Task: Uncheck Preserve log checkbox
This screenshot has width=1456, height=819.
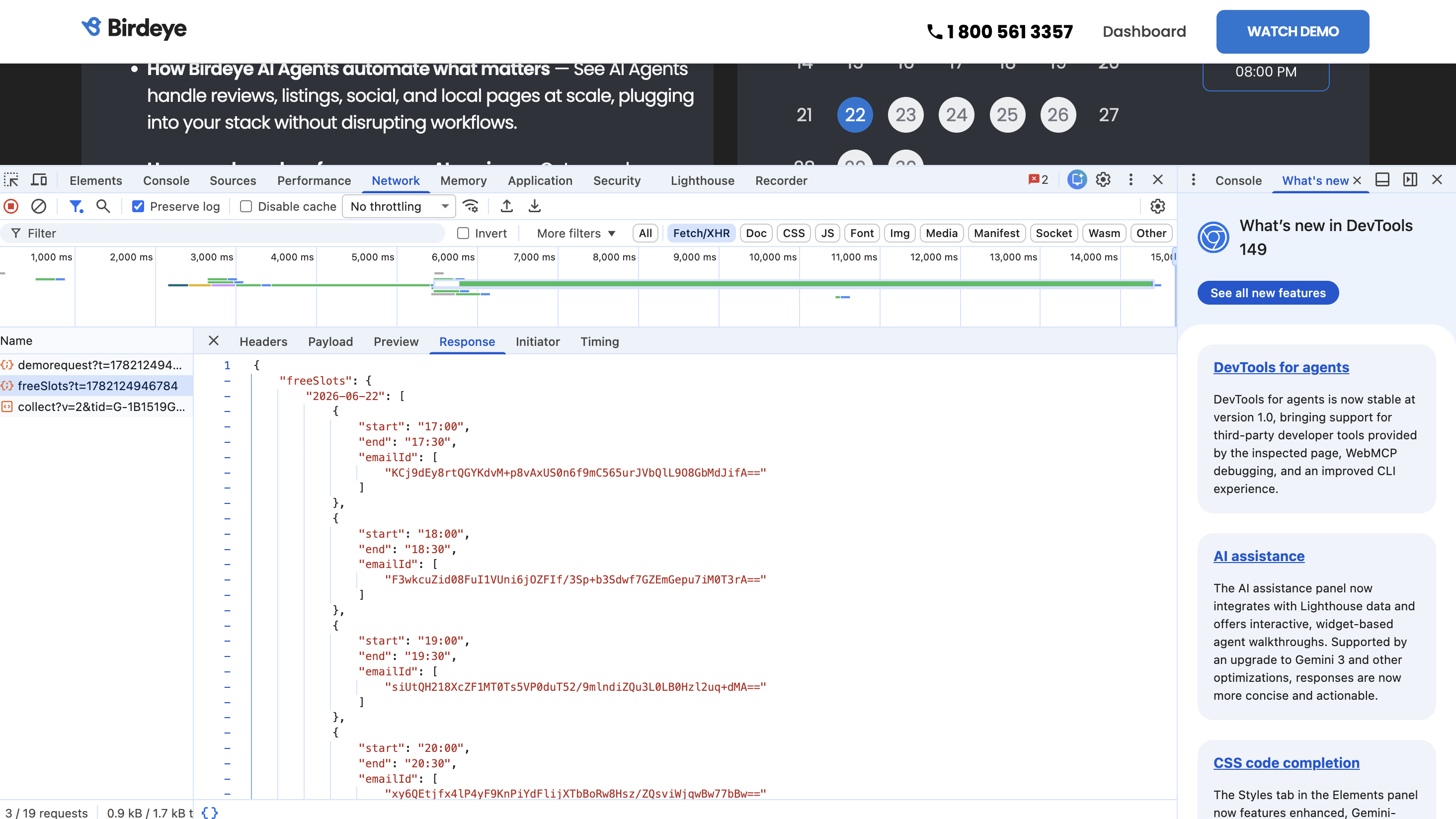Action: click(x=138, y=206)
